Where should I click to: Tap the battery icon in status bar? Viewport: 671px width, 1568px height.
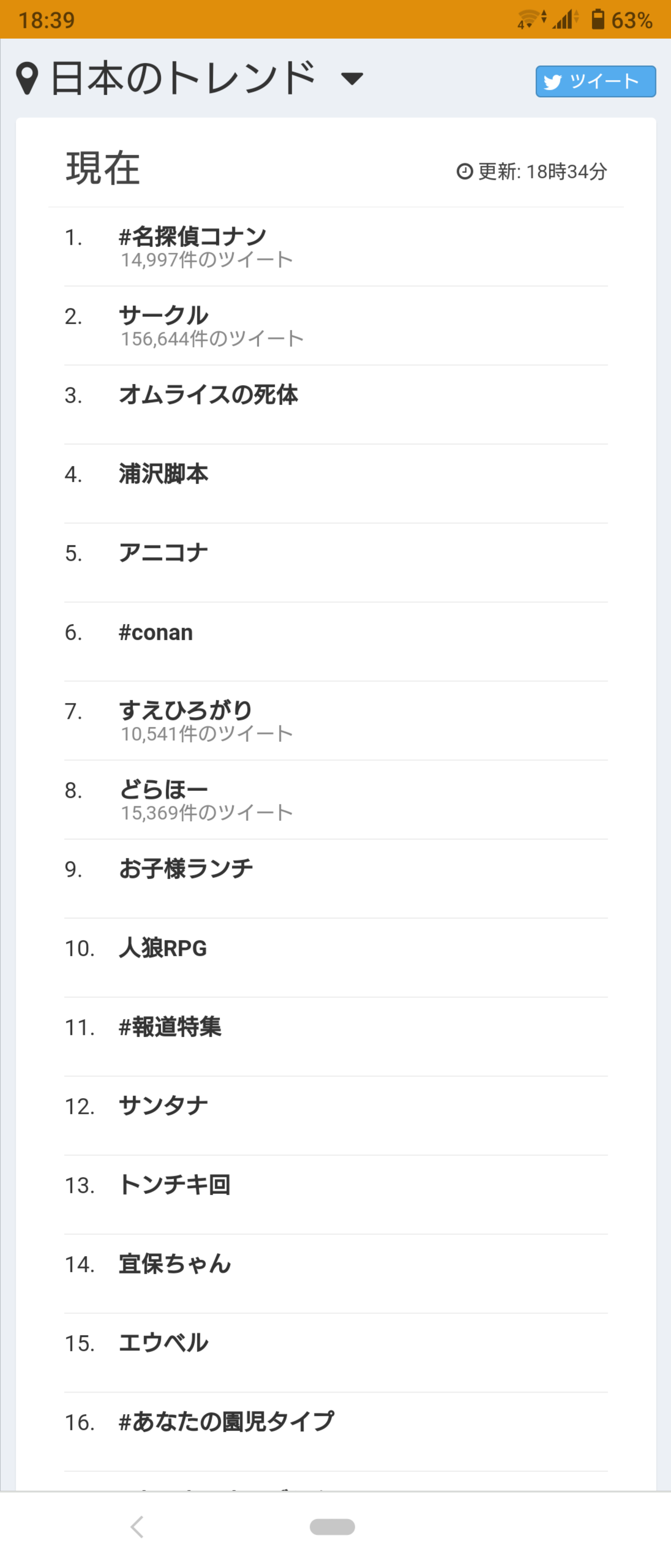pos(598,20)
